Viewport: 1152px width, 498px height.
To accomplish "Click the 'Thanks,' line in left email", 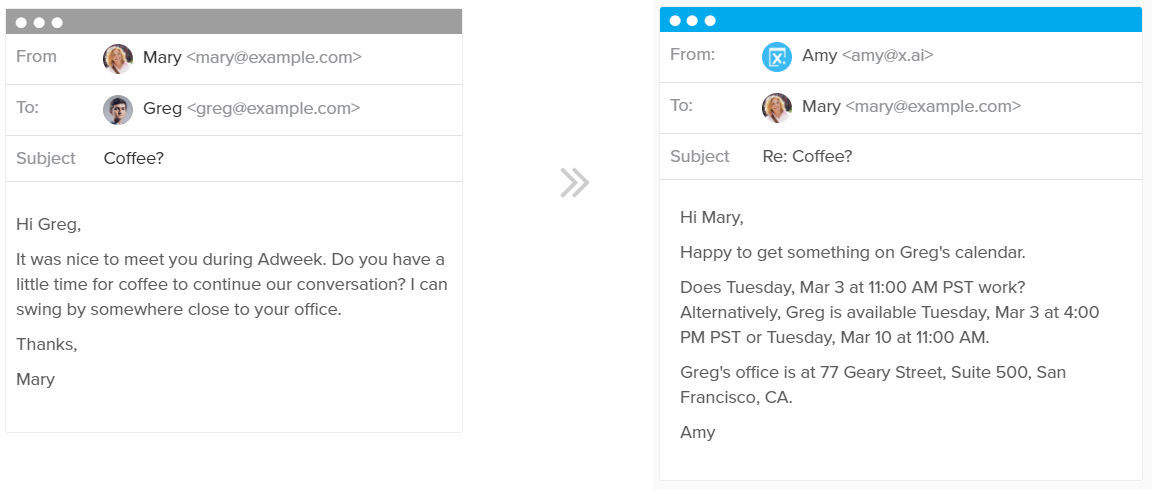I will click(x=46, y=344).
